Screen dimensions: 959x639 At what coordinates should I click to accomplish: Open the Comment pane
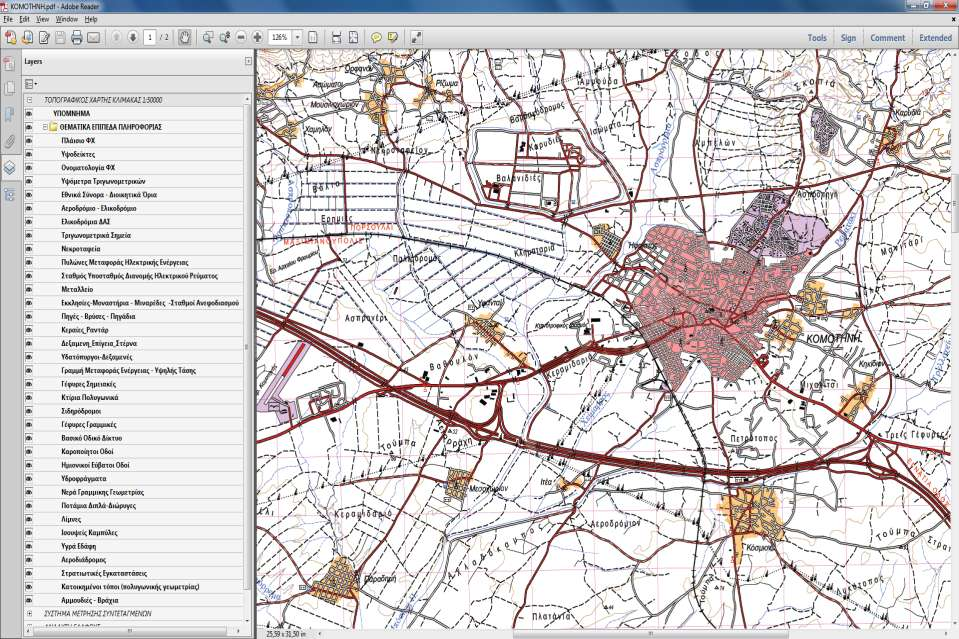click(x=887, y=38)
